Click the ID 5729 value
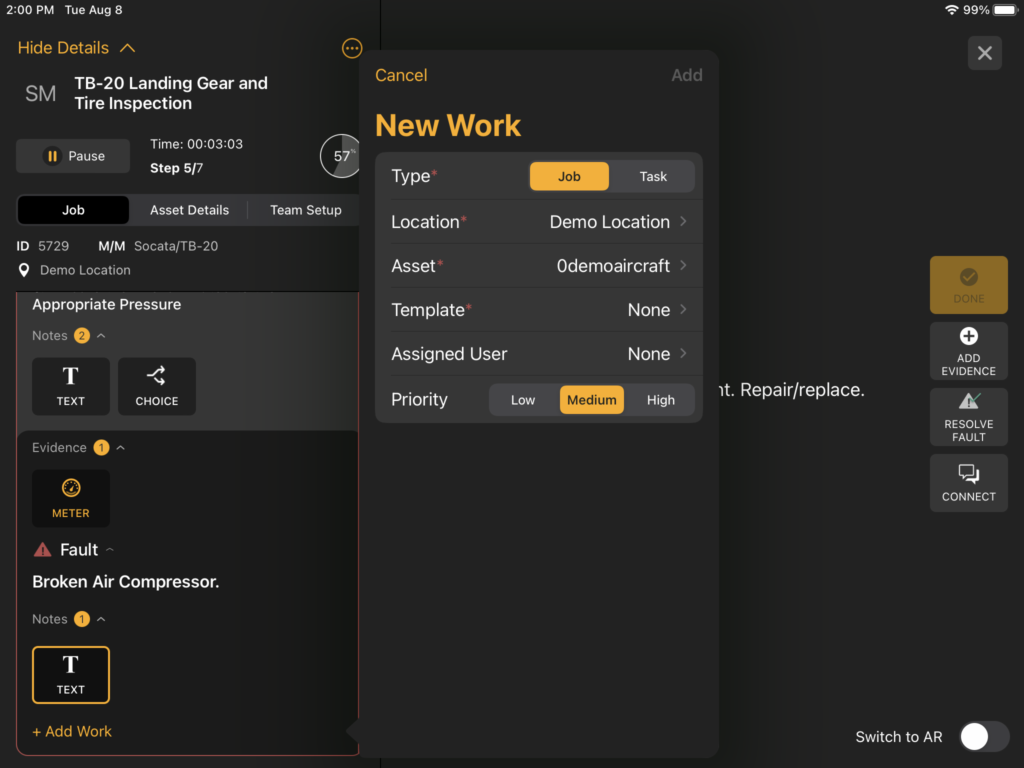Screen dimensions: 1024x768 pos(54,246)
